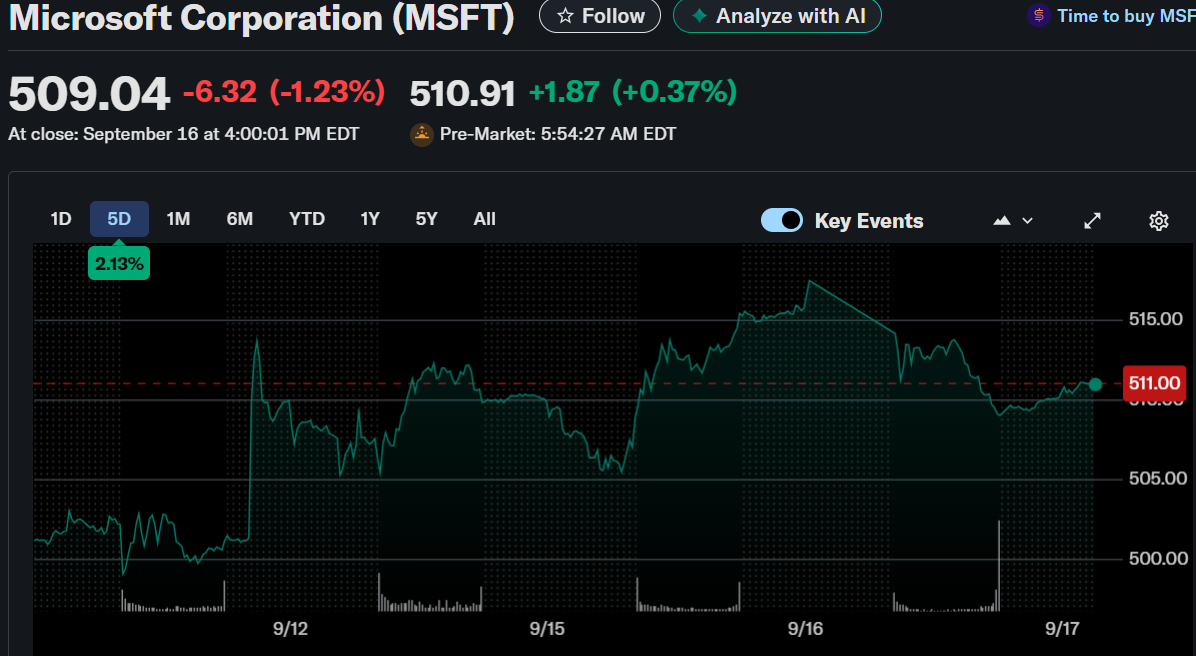Image resolution: width=1196 pixels, height=656 pixels.
Task: Switch to the 6M range tab
Action: coord(240,220)
